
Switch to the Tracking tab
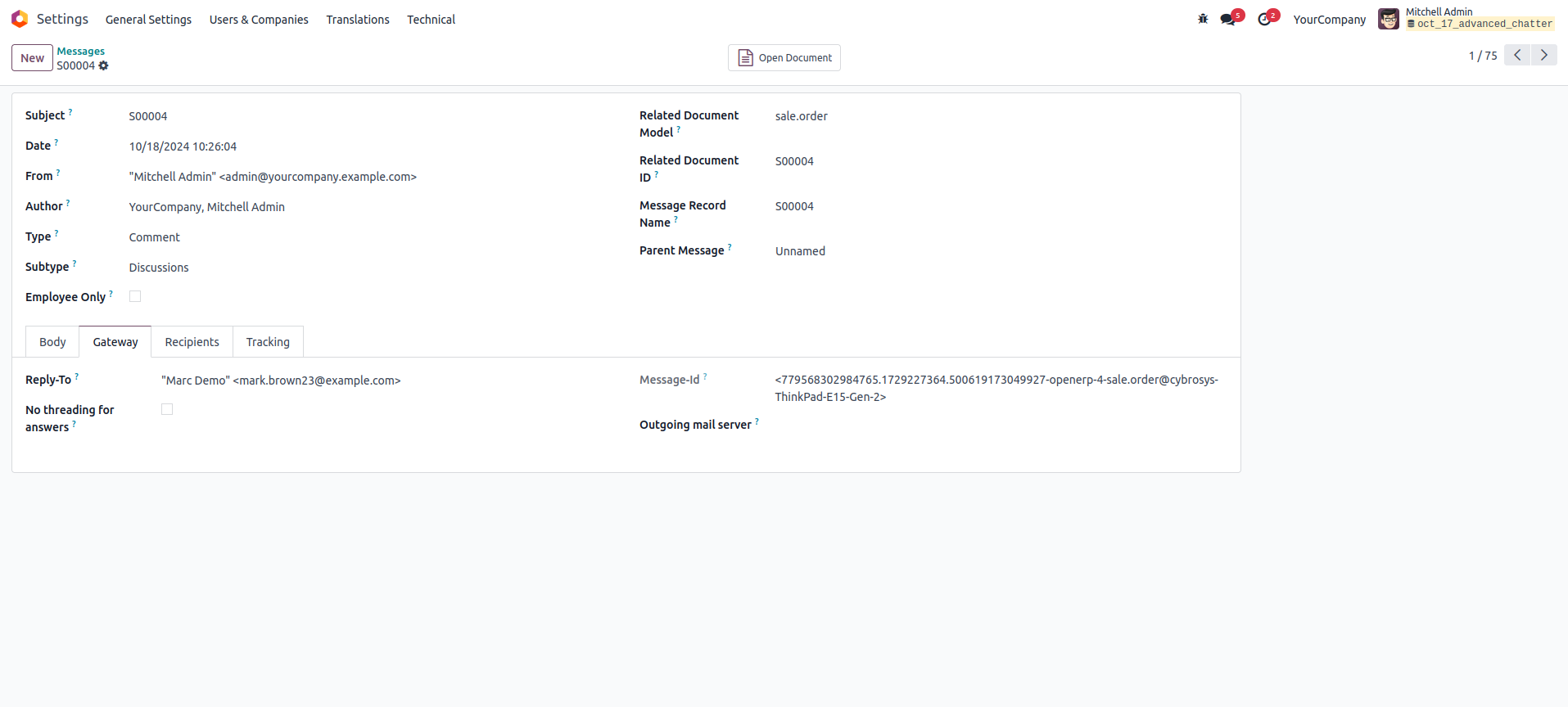pyautogui.click(x=268, y=342)
